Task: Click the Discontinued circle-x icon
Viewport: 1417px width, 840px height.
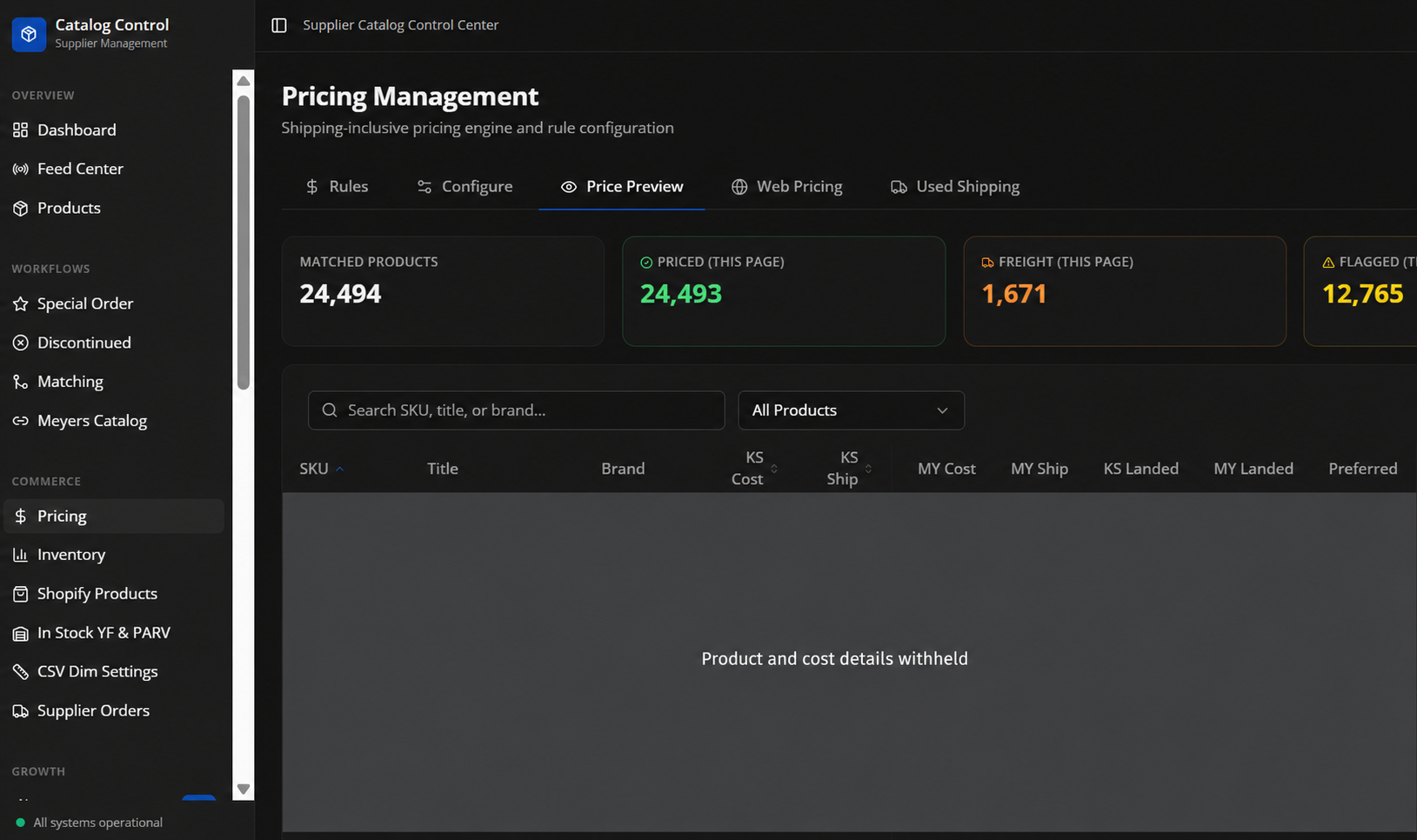Action: click(20, 343)
